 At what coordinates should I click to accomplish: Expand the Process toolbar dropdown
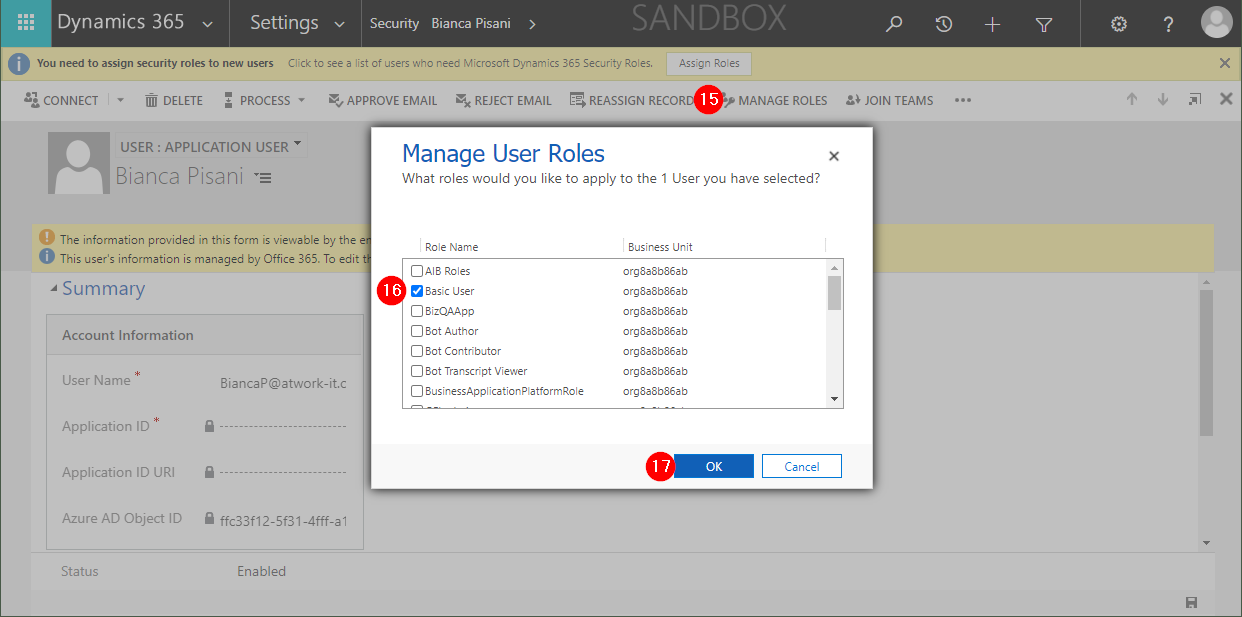coord(302,100)
